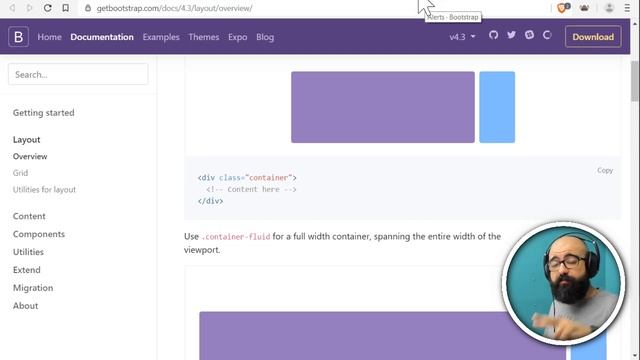
Task: Open the Open Collective icon link
Action: [547, 35]
